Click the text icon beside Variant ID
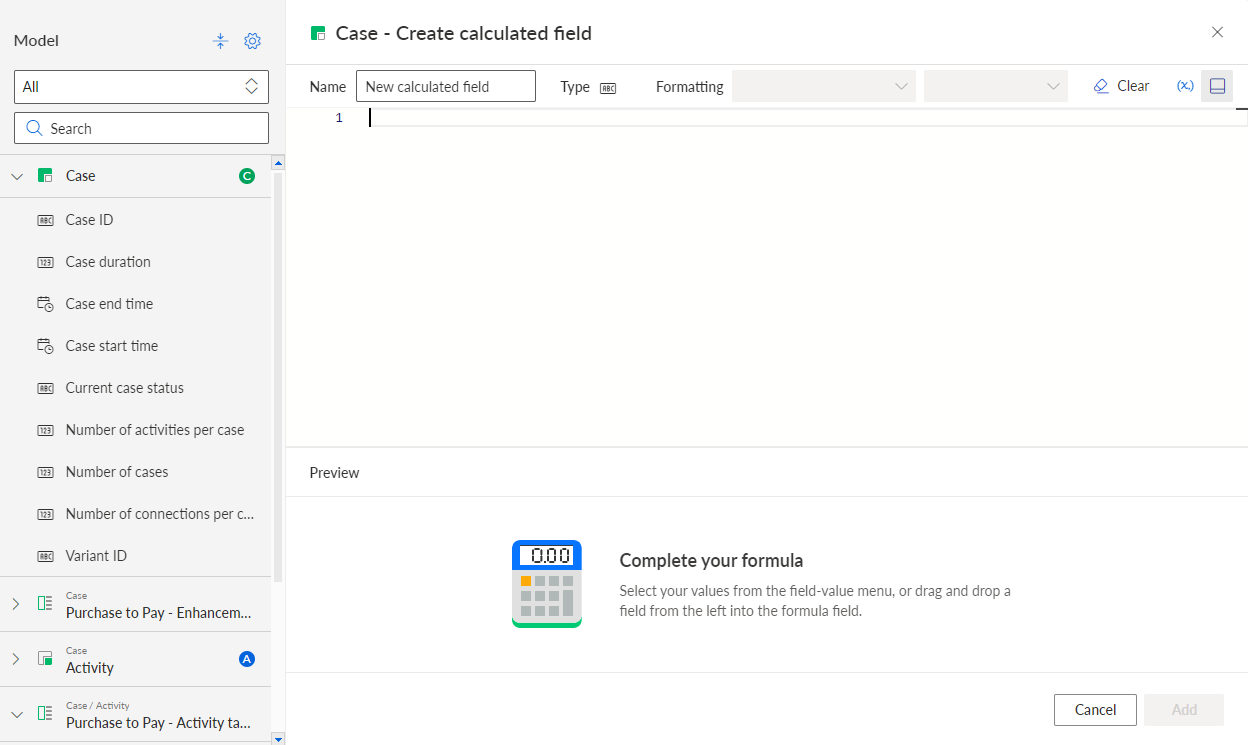The width and height of the screenshot is (1248, 745). [x=45, y=556]
